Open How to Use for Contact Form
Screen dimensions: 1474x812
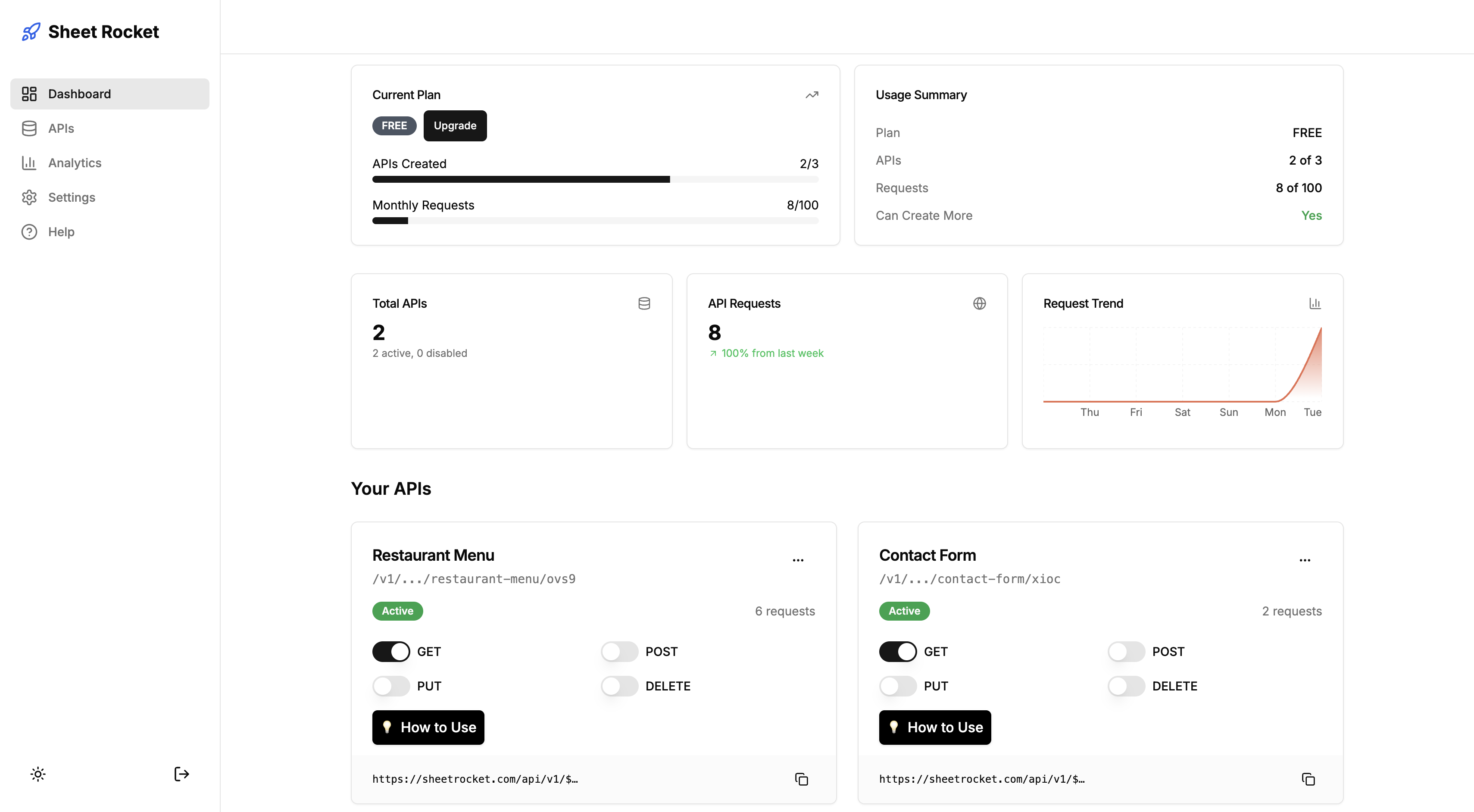(x=934, y=728)
